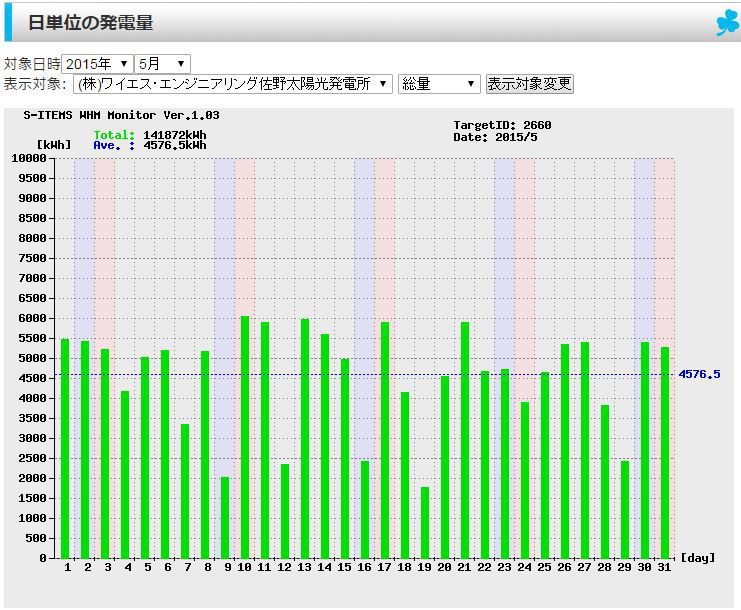Click the 対象日時 label

click(32, 64)
